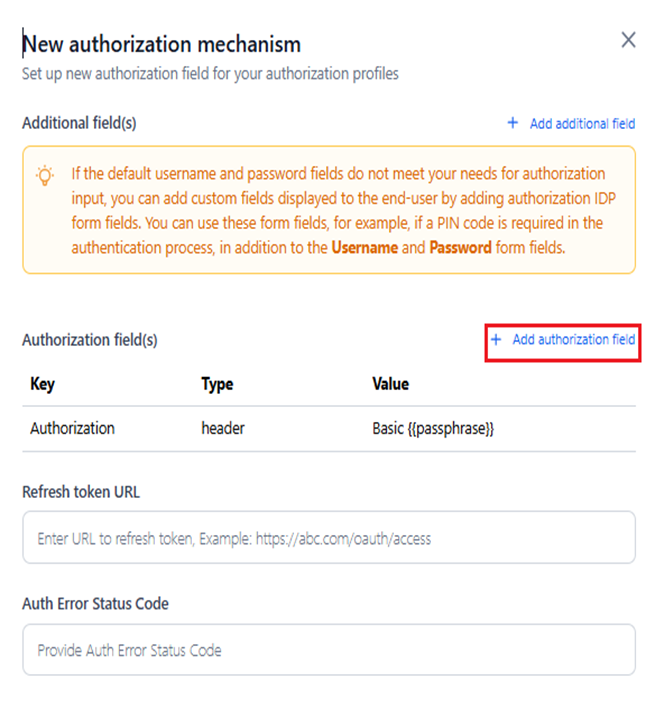Click the Key column header
This screenshot has height=712, width=666.
[x=42, y=384]
